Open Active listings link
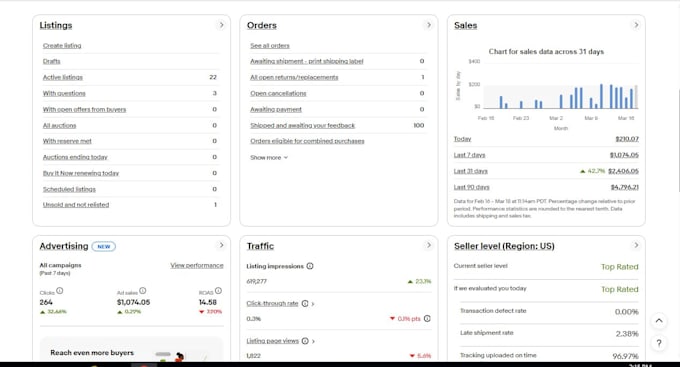The width and height of the screenshot is (680, 367). pyautogui.click(x=62, y=77)
